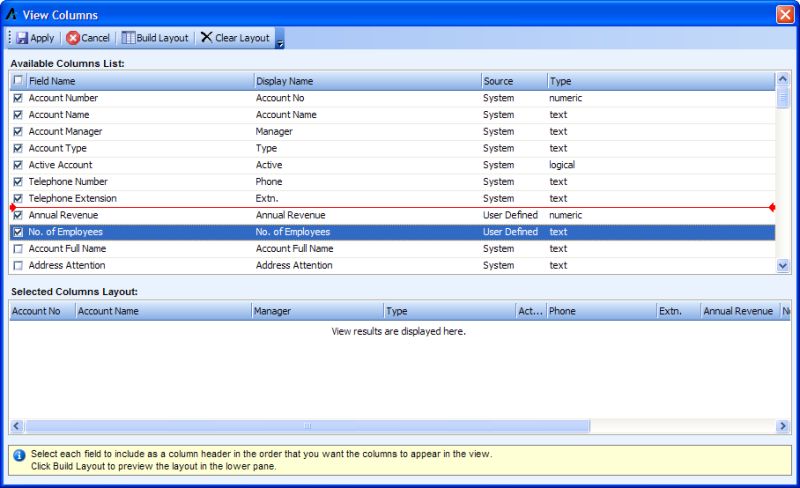
Task: Uncheck the Account Name checkbox
Action: click(18, 115)
